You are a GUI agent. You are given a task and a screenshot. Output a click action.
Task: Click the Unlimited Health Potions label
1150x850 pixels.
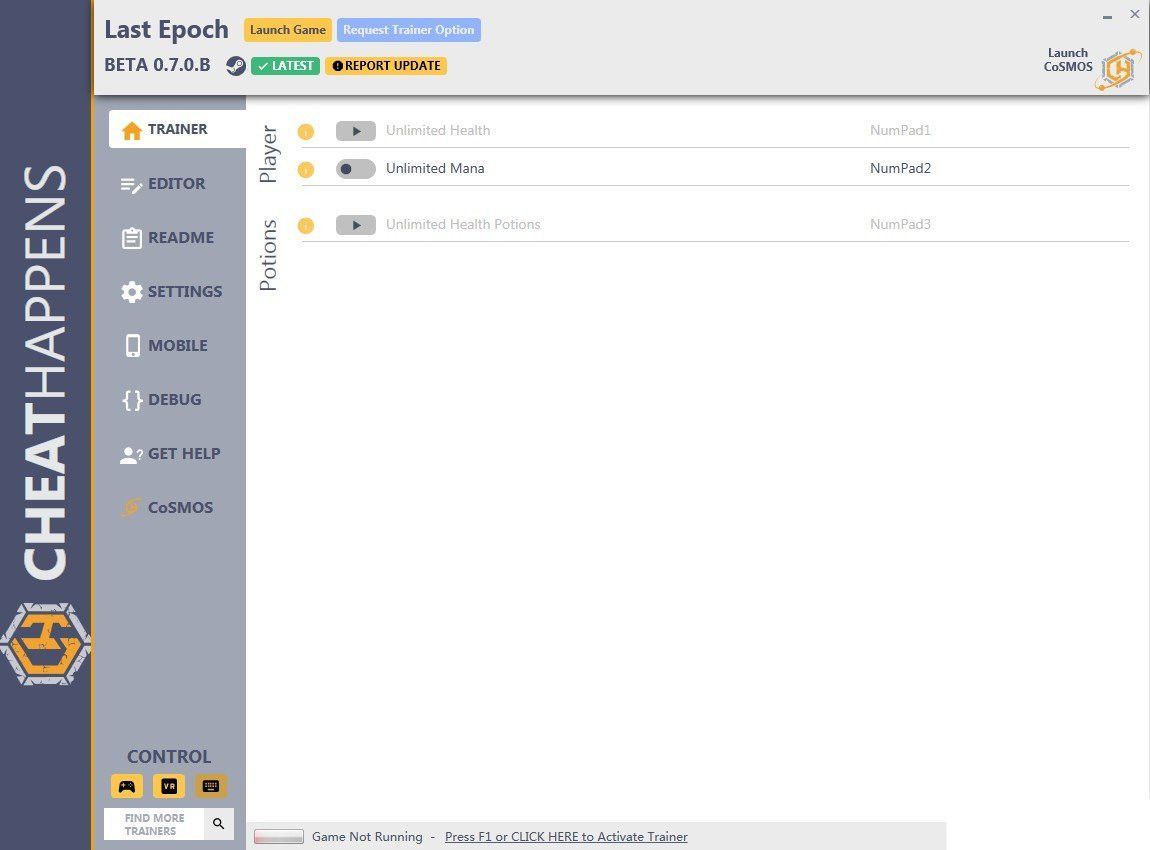point(463,224)
